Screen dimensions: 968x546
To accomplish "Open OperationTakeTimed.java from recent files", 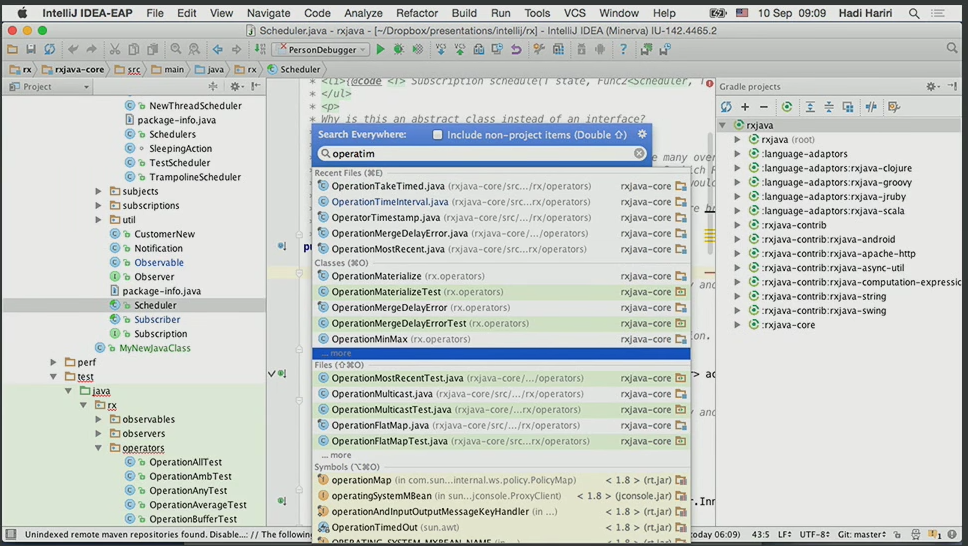I will click(501, 186).
